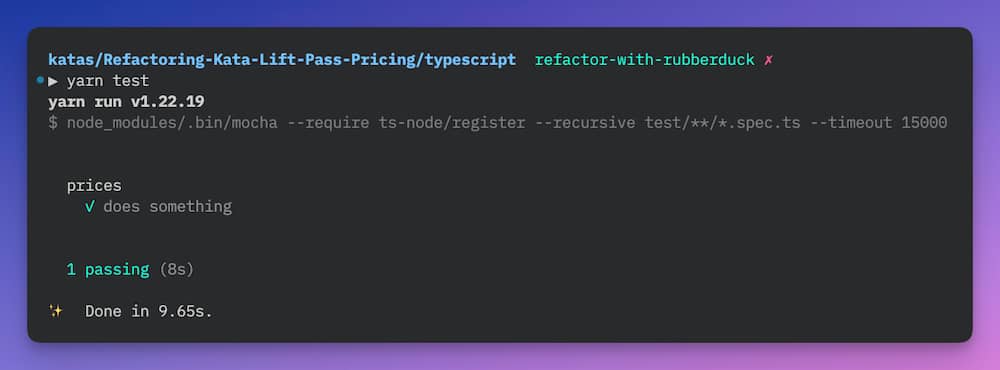1000x370 pixels.
Task: Click the typed yarn test command
Action: (x=108, y=81)
